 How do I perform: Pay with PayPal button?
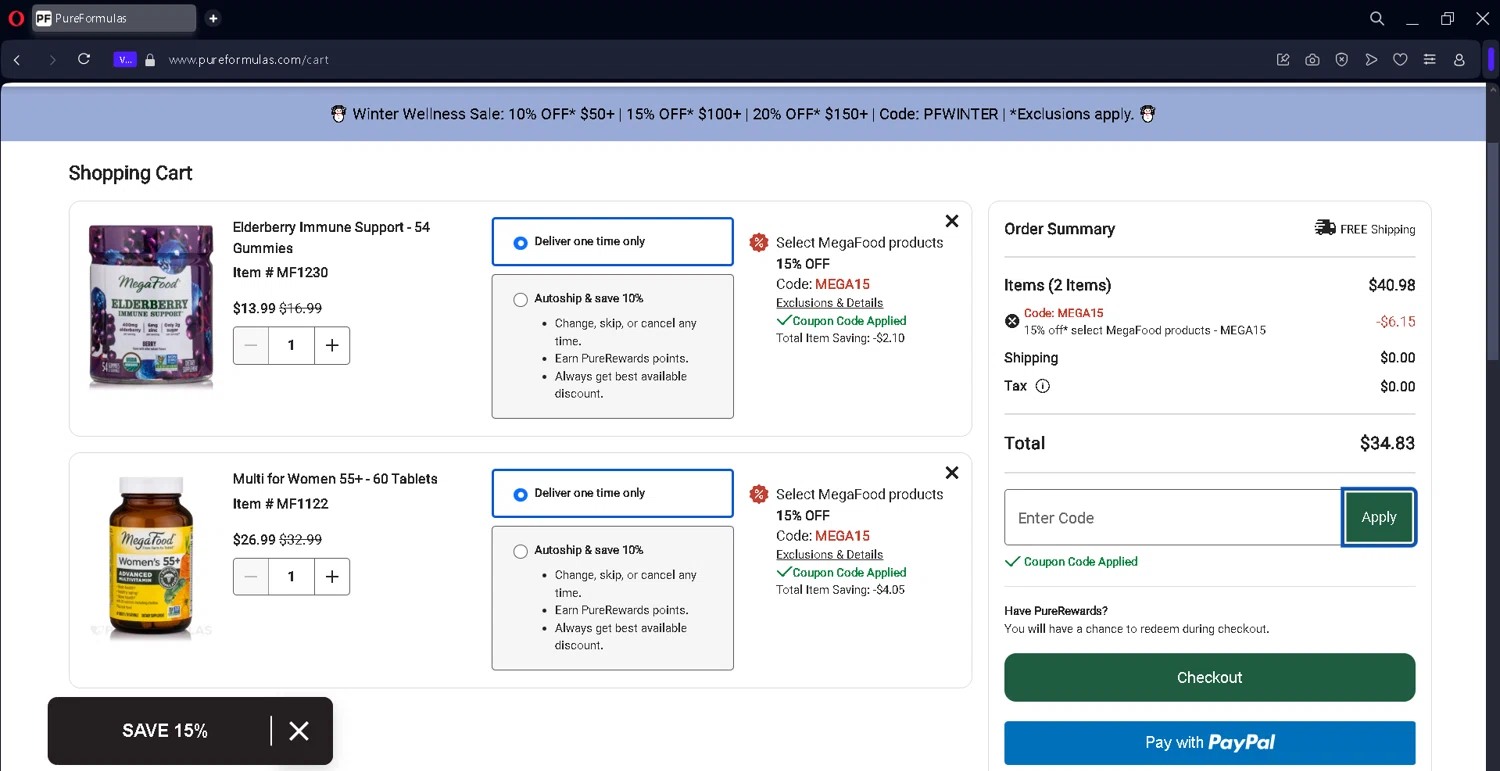click(x=1209, y=743)
